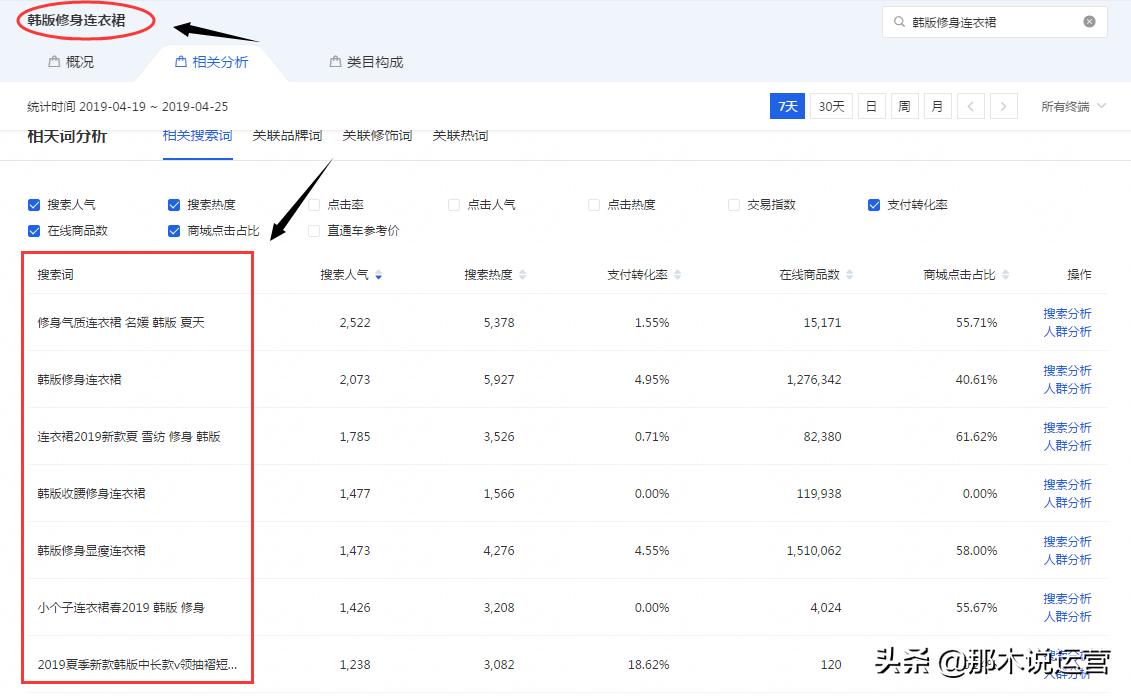
Task: Sort the 商城点击占比 column arrow
Action: [1004, 274]
